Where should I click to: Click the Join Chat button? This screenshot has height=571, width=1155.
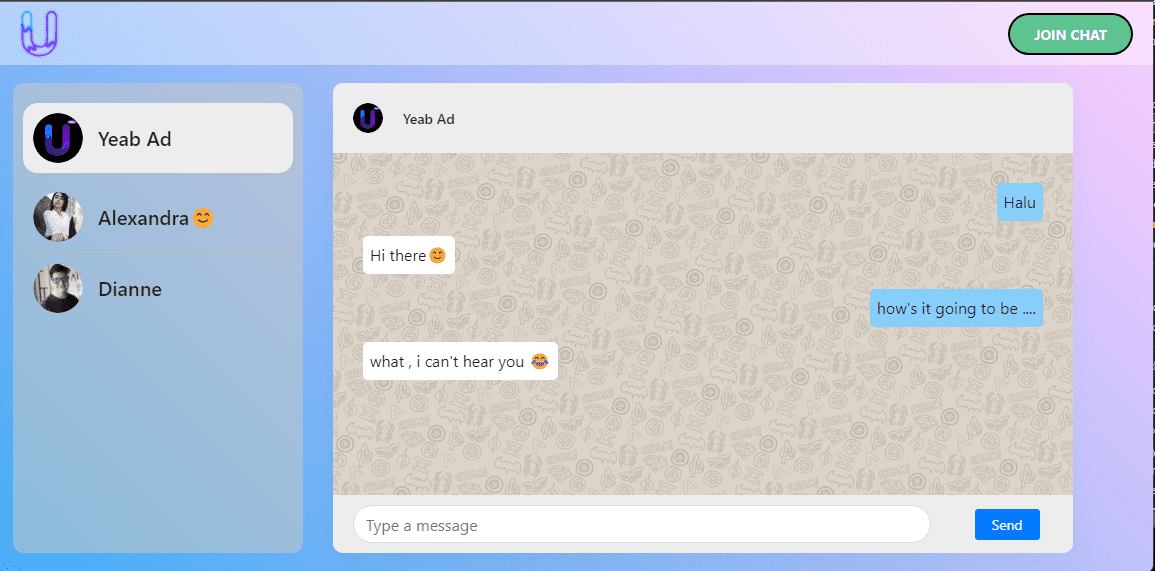click(1070, 35)
